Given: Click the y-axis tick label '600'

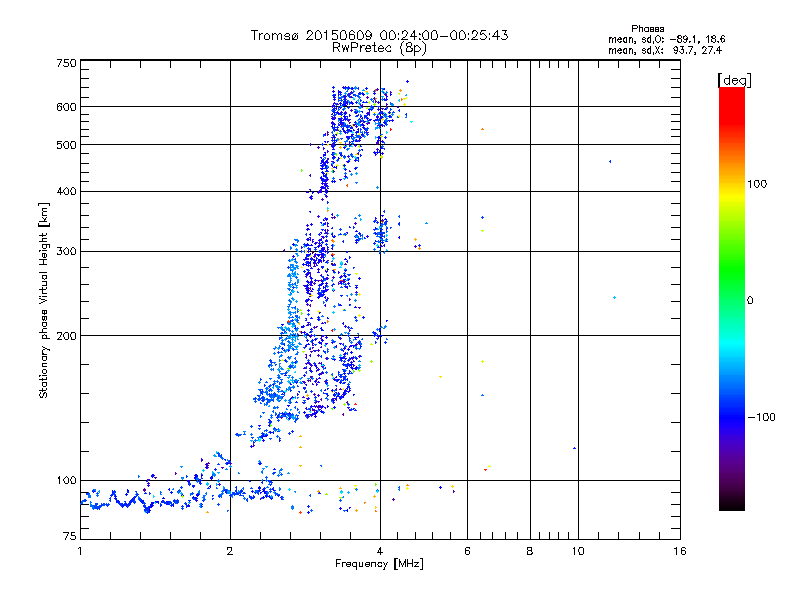Looking at the screenshot, I should pyautogui.click(x=66, y=107).
